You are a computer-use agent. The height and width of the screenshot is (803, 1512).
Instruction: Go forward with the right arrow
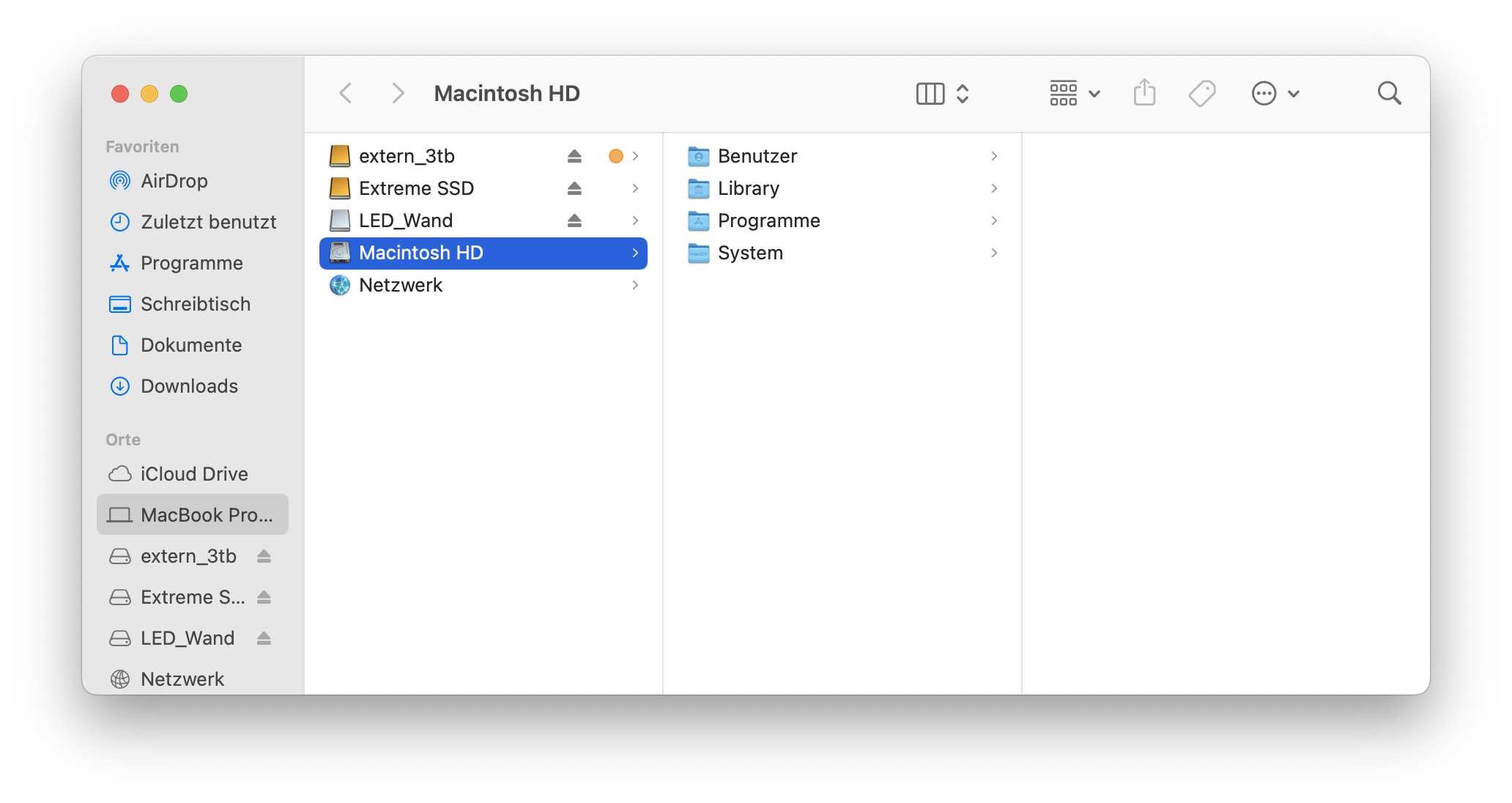pos(398,94)
